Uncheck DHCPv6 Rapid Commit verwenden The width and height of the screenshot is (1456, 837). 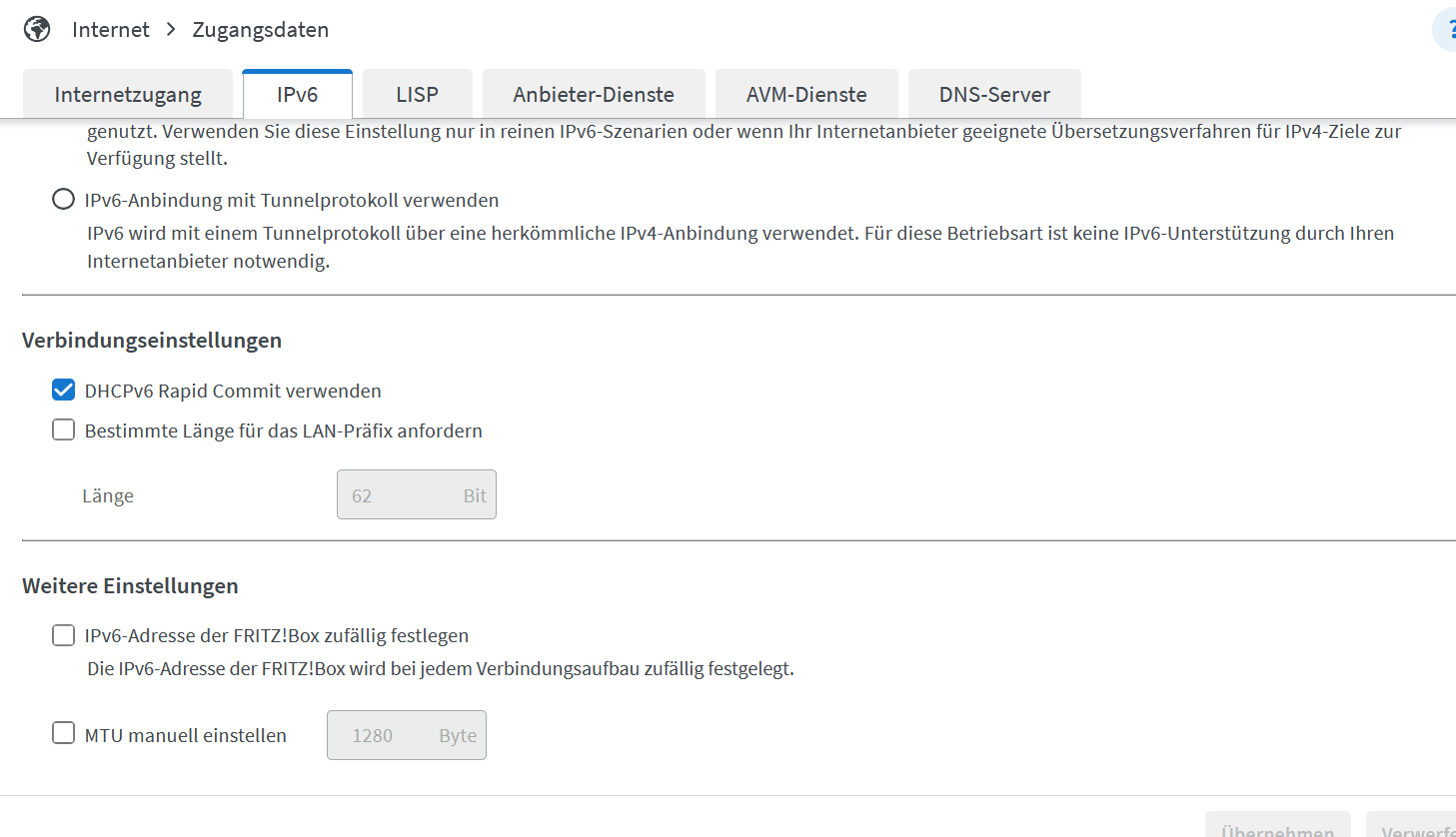click(x=63, y=391)
